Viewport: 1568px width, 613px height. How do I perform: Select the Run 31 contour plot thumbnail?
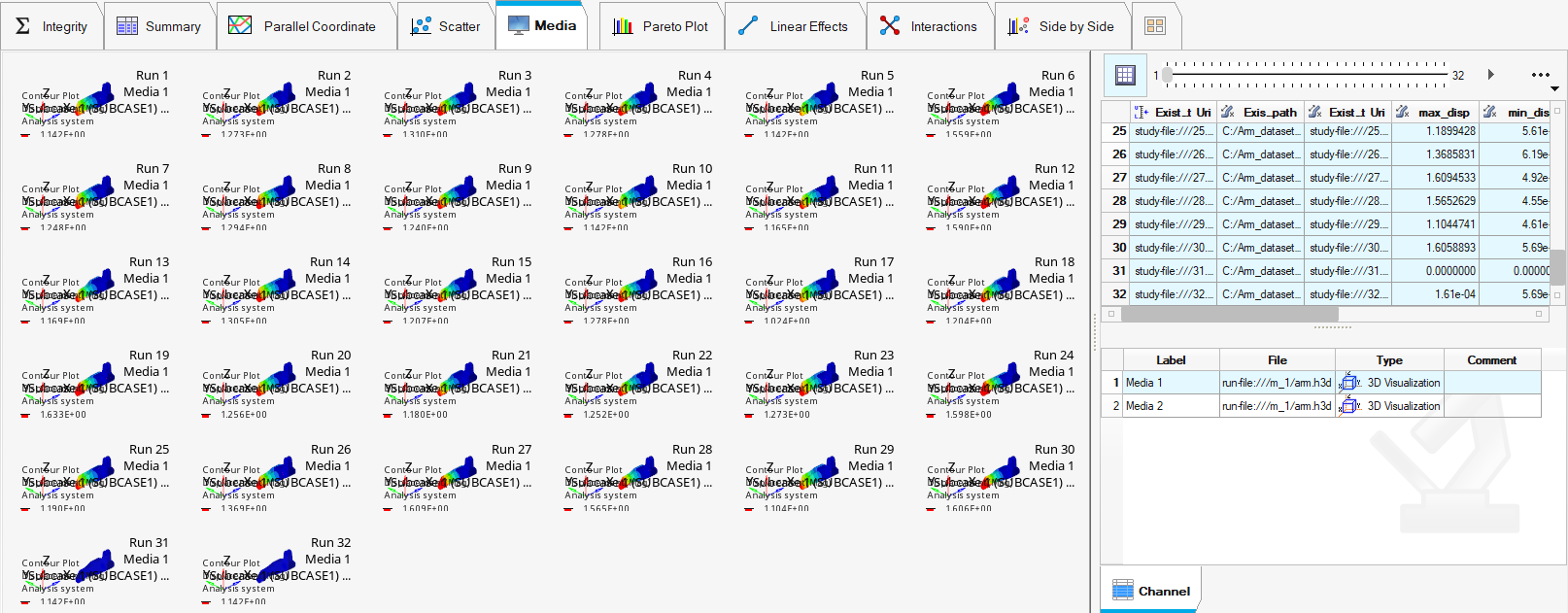(95, 572)
